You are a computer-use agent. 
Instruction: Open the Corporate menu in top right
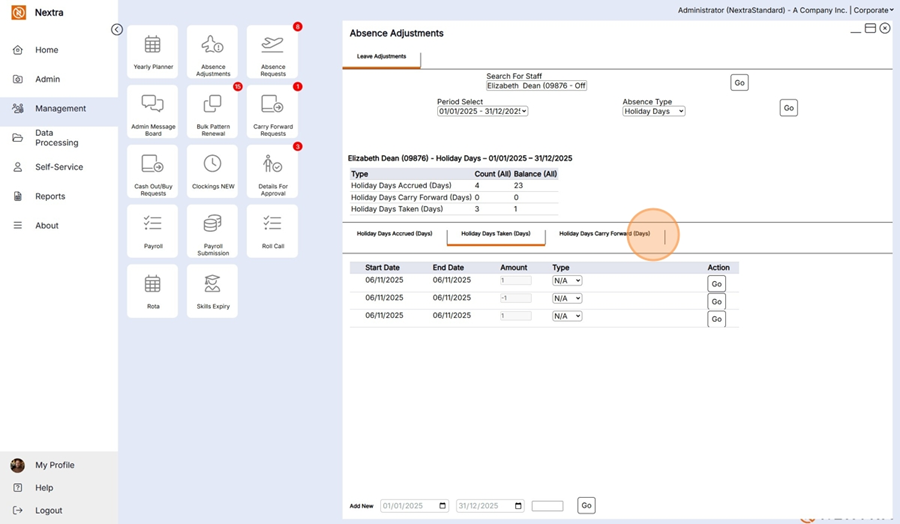873,10
